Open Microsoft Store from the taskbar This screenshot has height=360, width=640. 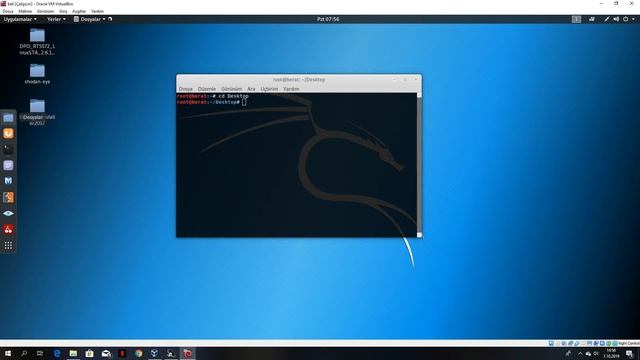pyautogui.click(x=89, y=353)
